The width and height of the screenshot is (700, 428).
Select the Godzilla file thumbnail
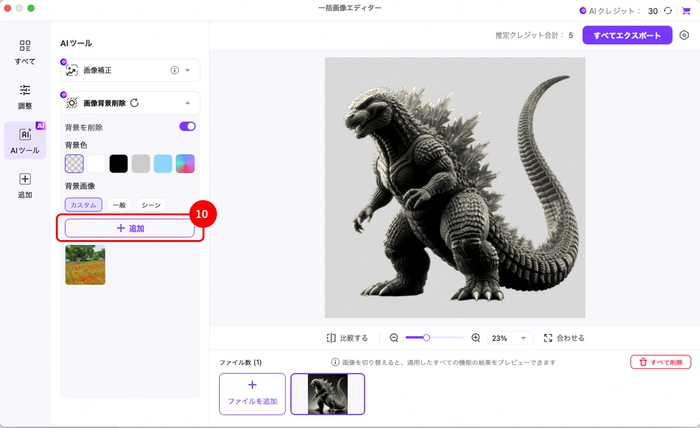[328, 394]
